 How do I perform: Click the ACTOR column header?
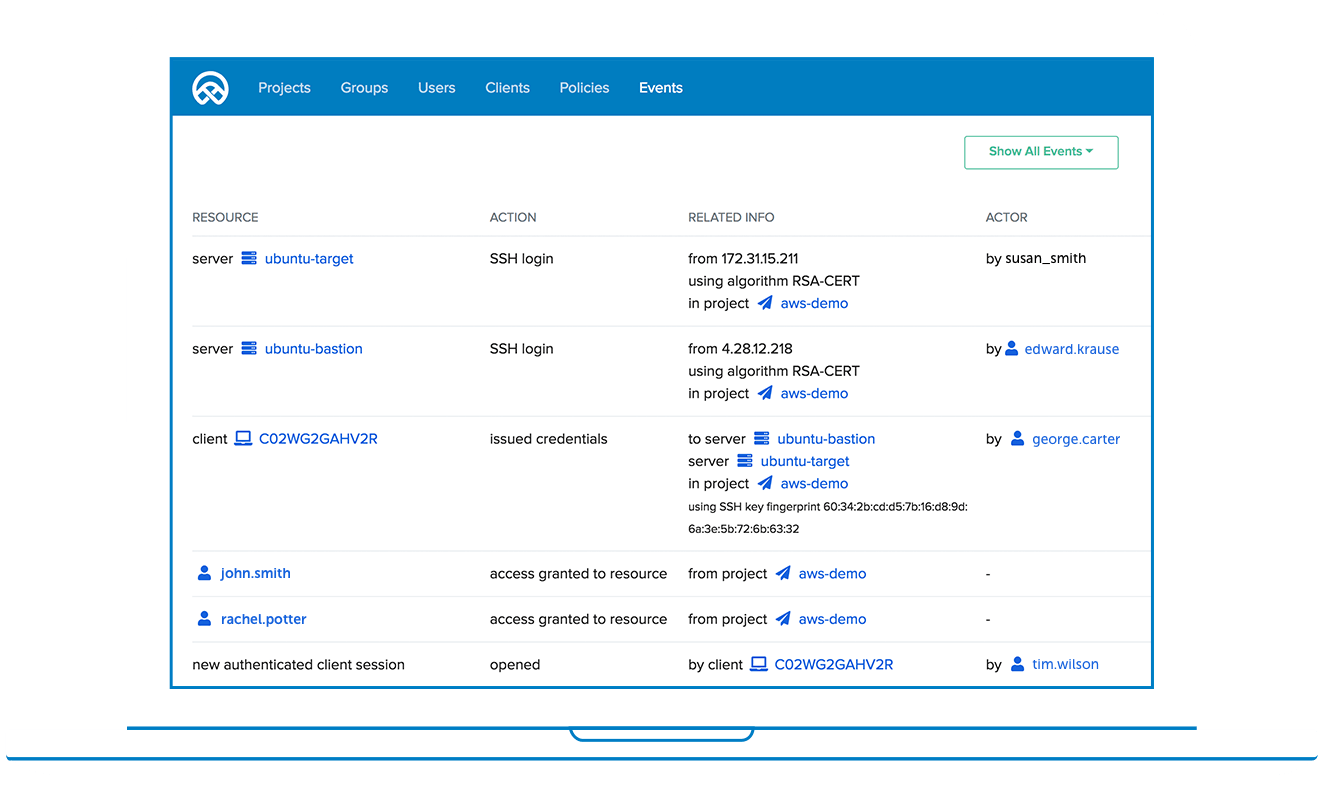(1007, 217)
